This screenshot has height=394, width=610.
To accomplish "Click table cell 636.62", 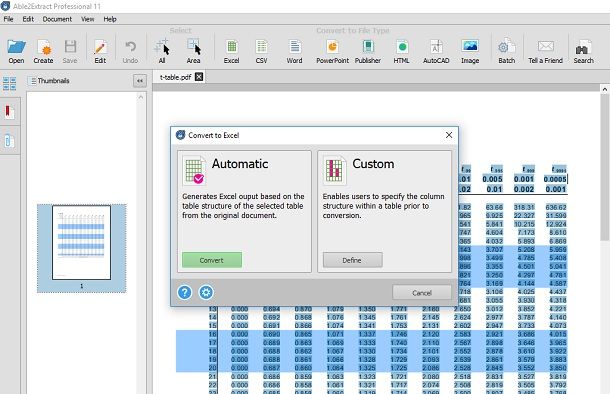I will click(556, 207).
